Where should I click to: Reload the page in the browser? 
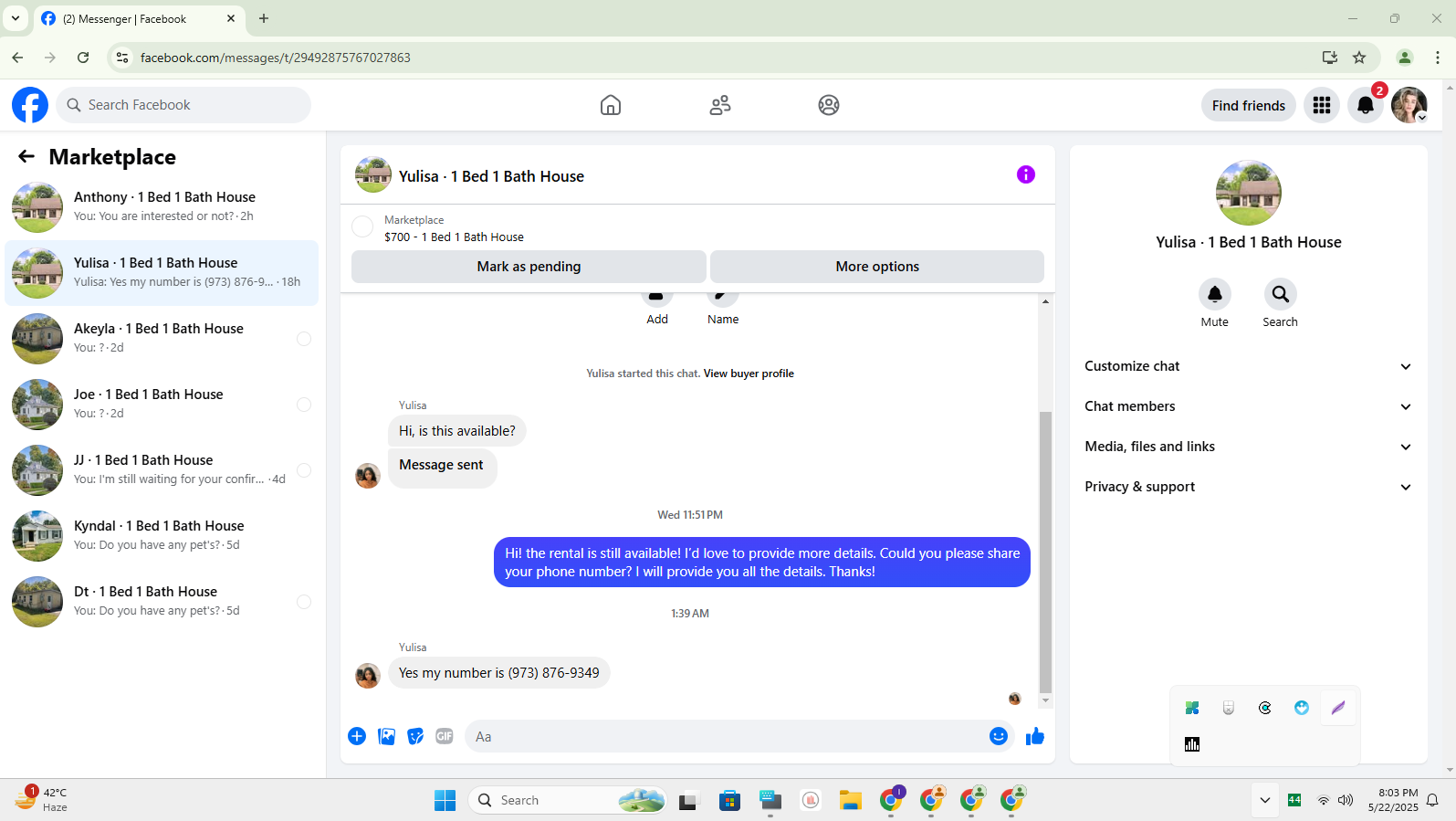(x=83, y=58)
